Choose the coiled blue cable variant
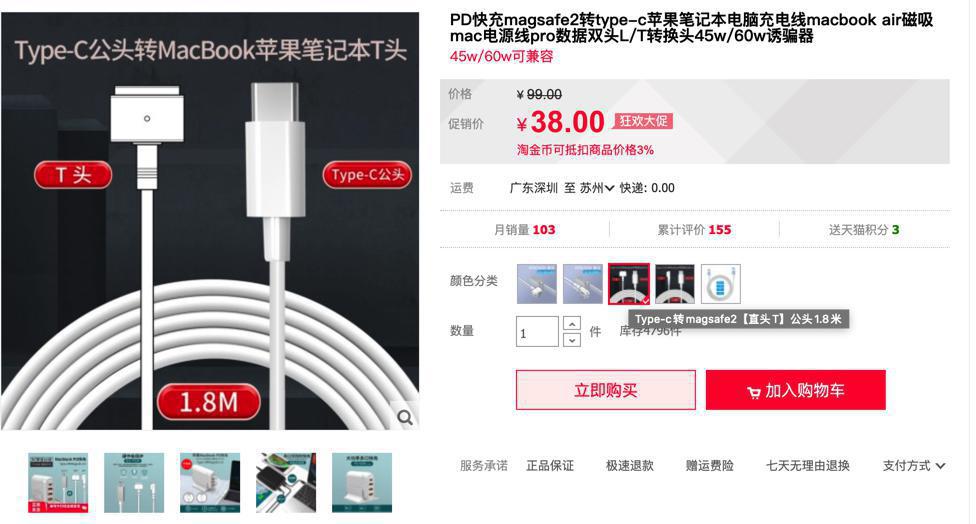The width and height of the screenshot is (976, 524). point(721,284)
